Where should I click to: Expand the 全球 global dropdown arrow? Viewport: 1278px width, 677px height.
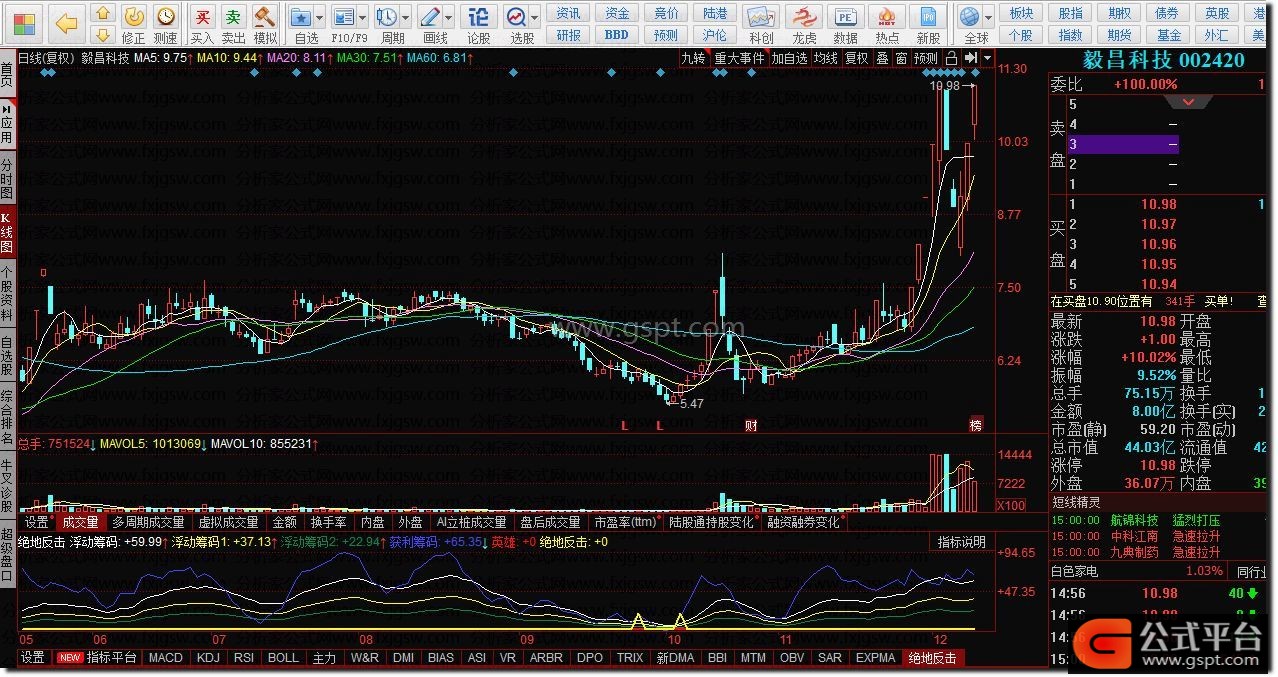[990, 18]
